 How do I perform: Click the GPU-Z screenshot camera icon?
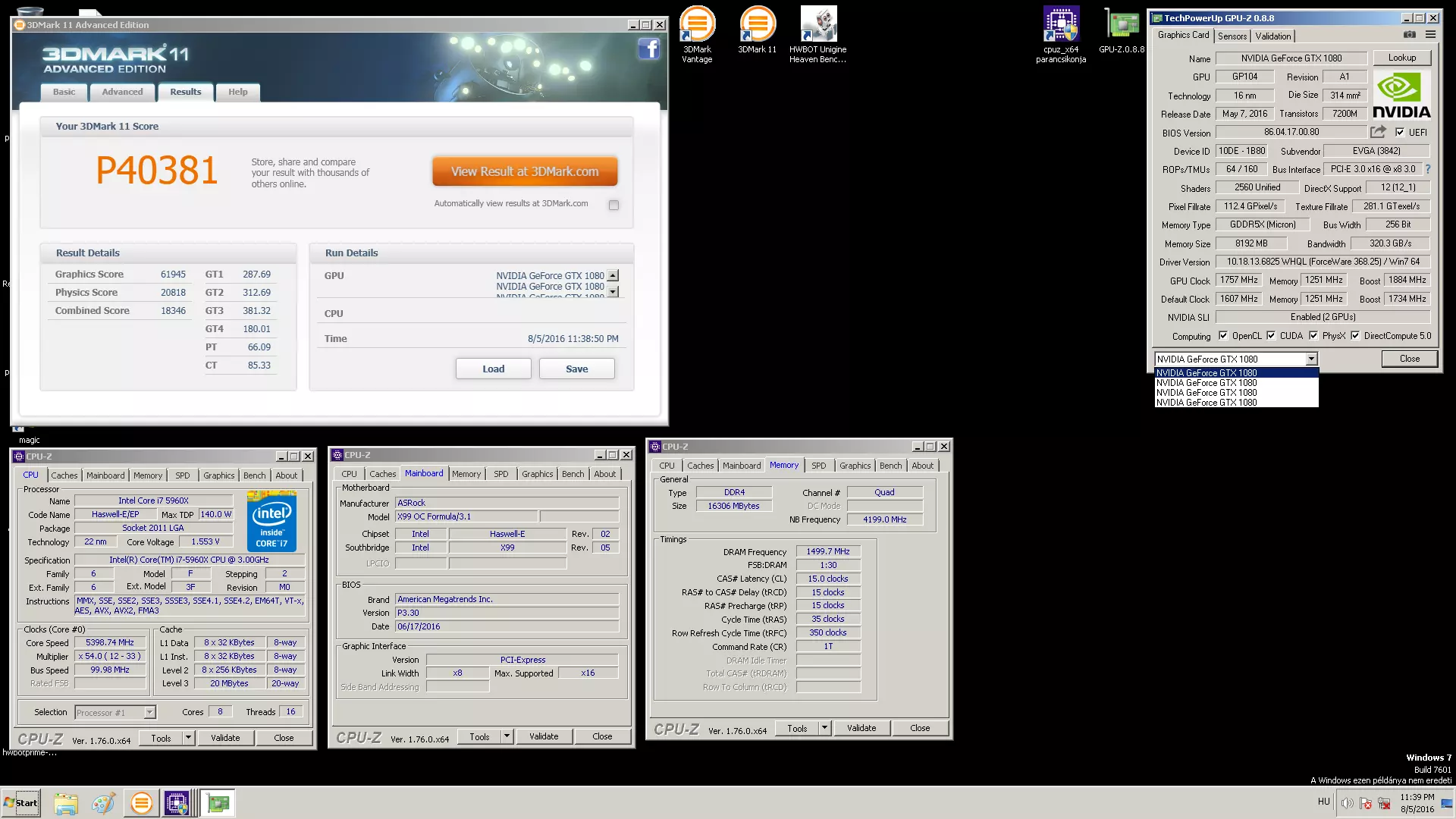pos(1409,35)
